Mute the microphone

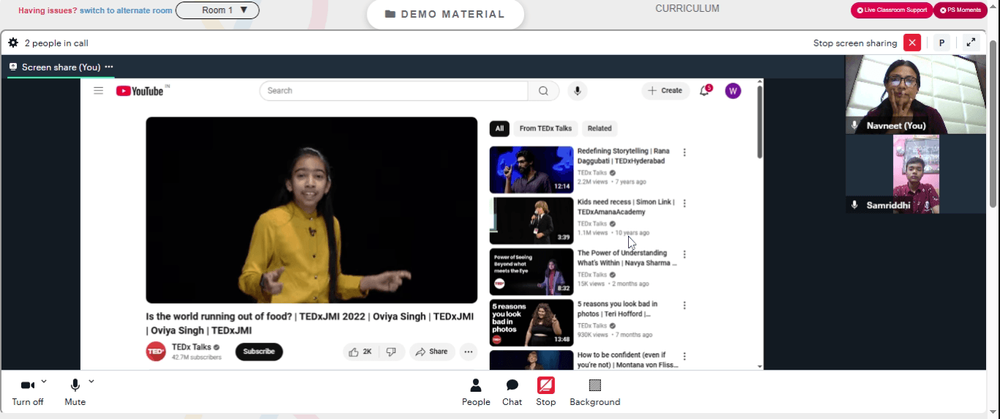75,392
